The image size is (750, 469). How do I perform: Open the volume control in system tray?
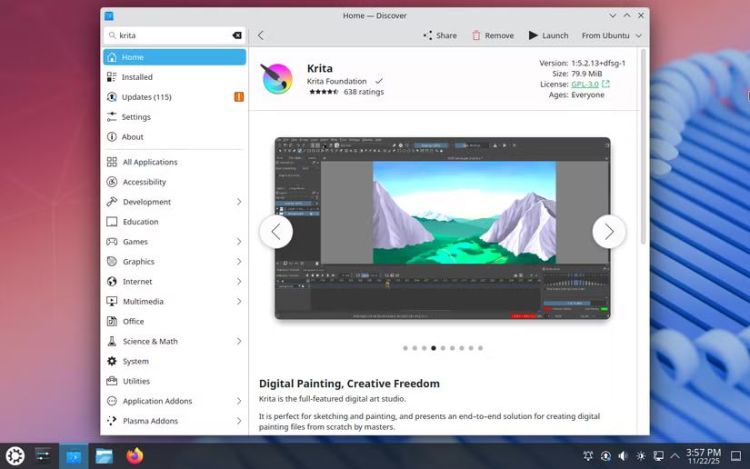[623, 456]
